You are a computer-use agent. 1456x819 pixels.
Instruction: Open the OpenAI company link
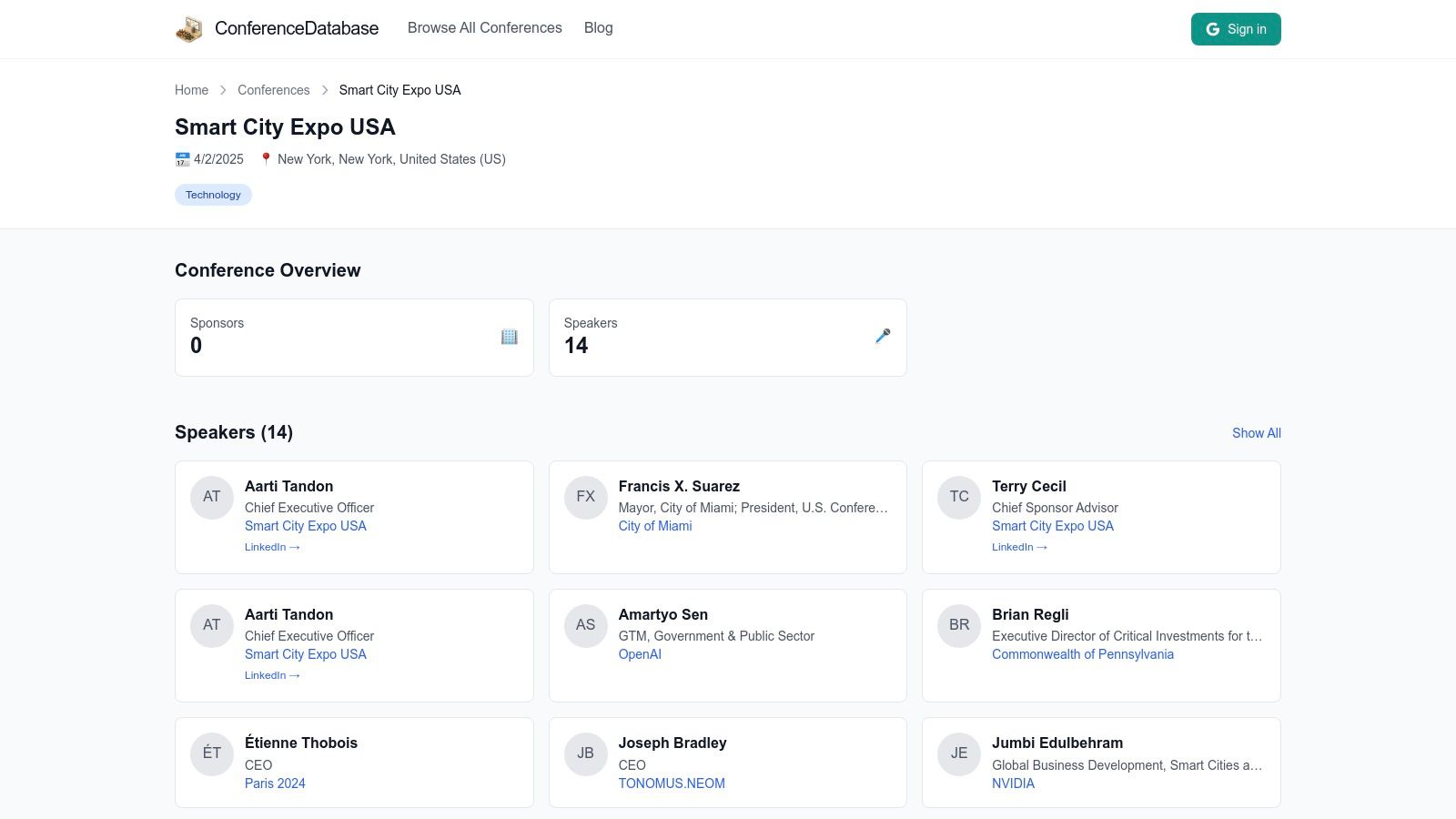point(640,654)
